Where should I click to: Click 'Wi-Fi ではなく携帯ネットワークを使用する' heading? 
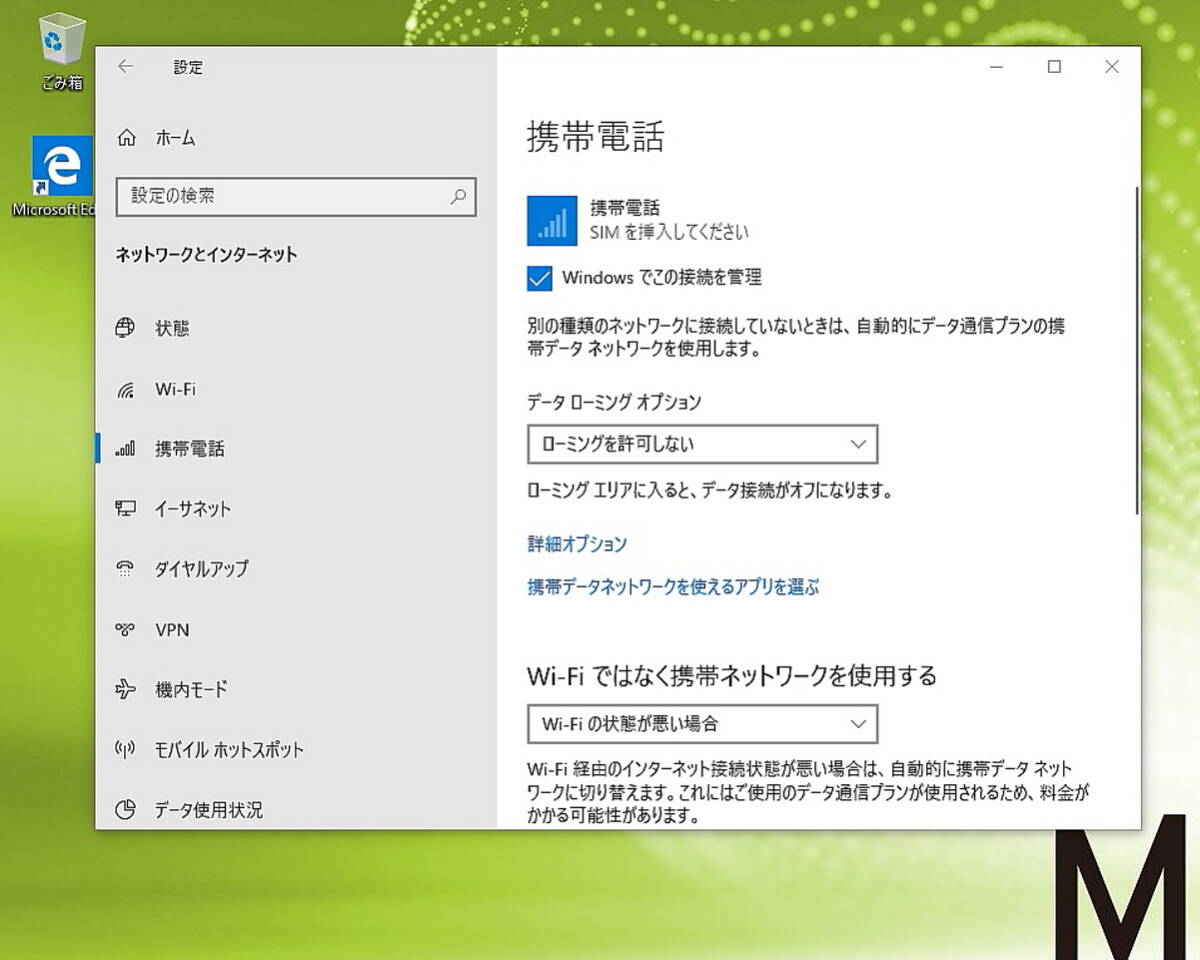(732, 676)
